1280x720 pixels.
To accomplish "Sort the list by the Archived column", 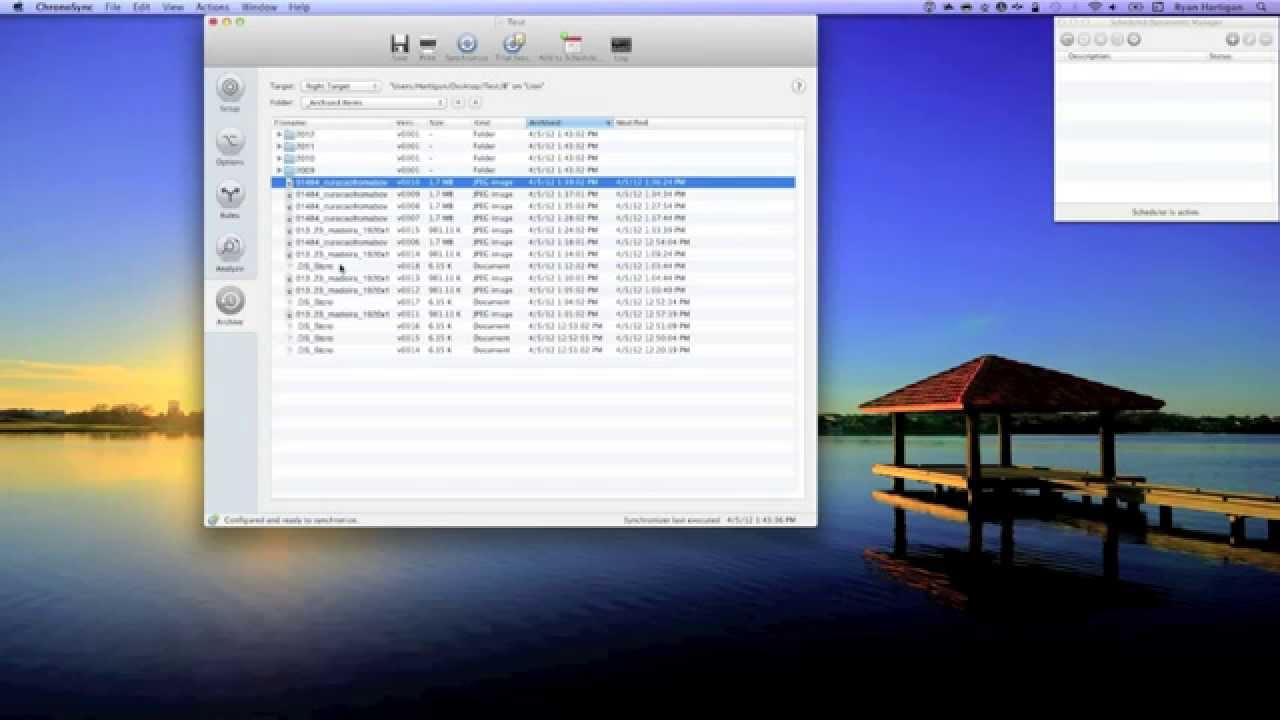I will pos(569,122).
